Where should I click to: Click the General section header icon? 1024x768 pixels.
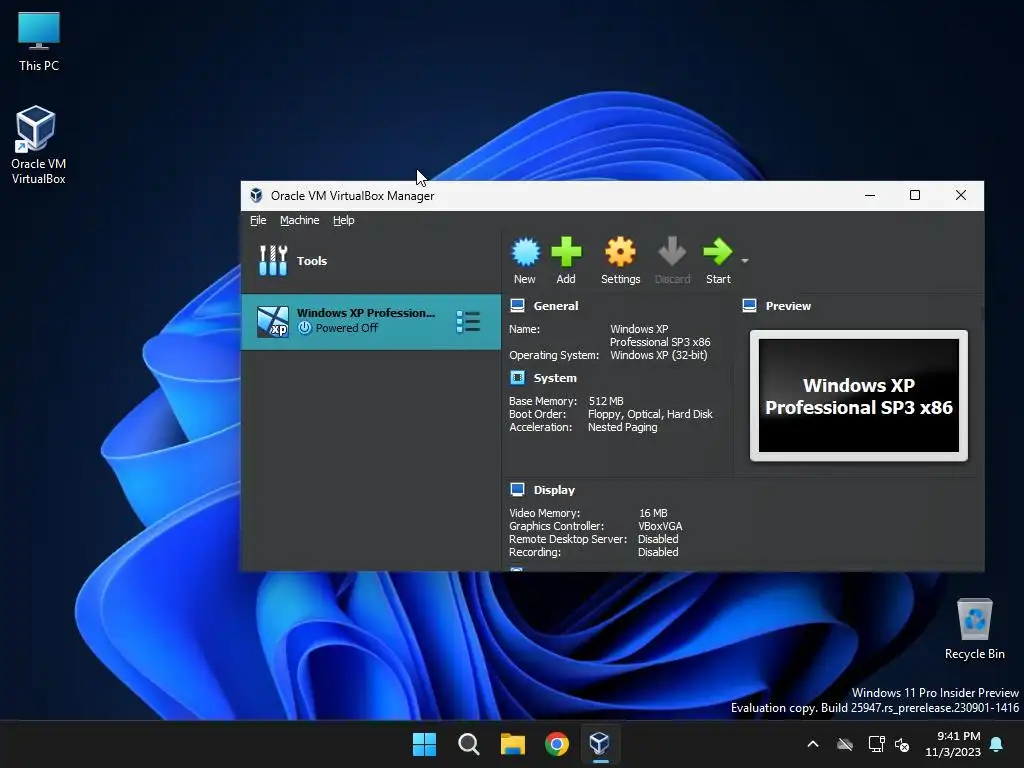(x=517, y=306)
